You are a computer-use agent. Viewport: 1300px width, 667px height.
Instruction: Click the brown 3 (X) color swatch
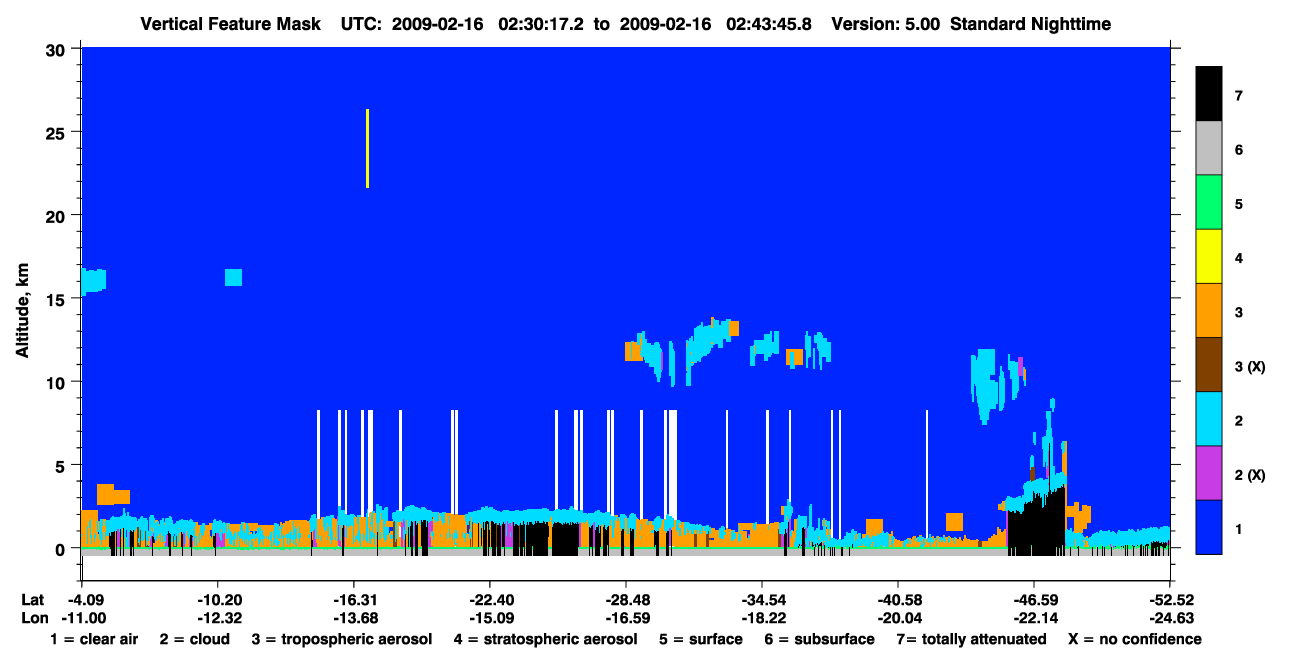pyautogui.click(x=1209, y=365)
